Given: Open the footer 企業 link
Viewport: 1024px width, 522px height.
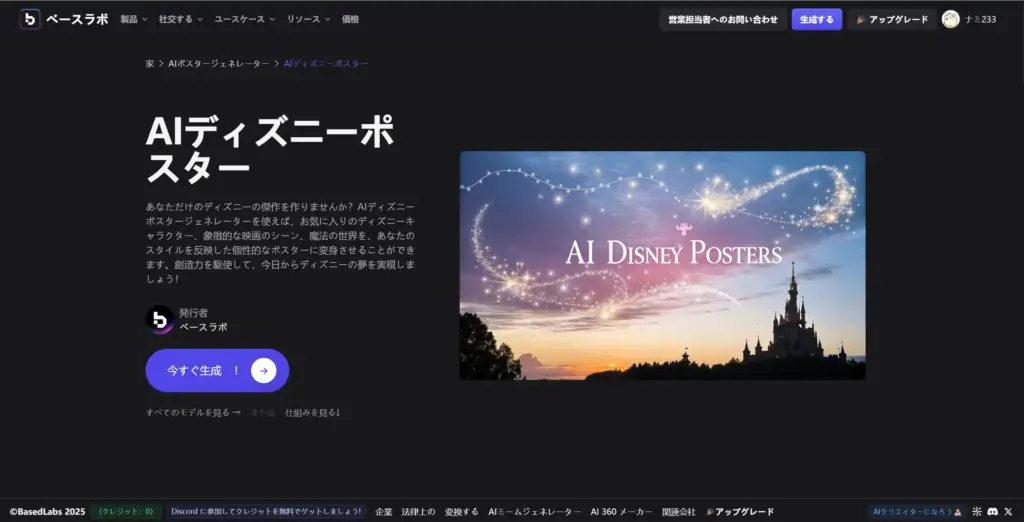Looking at the screenshot, I should (384, 512).
